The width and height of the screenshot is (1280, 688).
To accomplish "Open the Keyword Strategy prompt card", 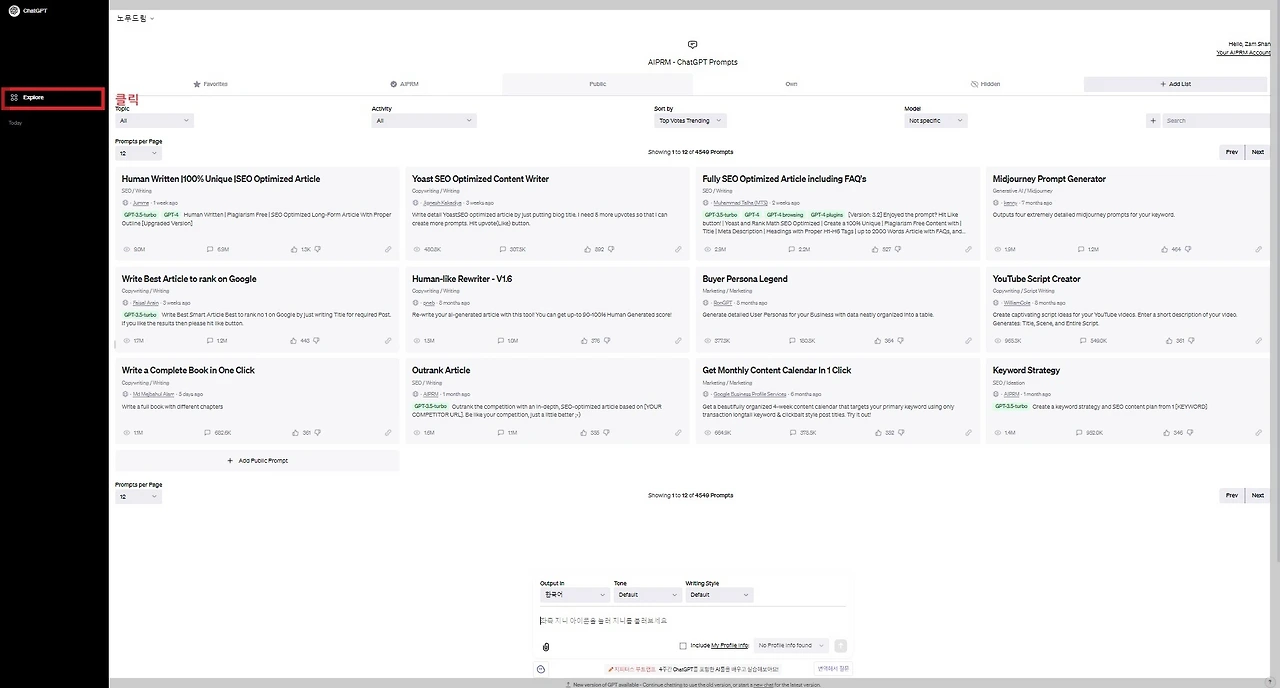I will [1128, 401].
